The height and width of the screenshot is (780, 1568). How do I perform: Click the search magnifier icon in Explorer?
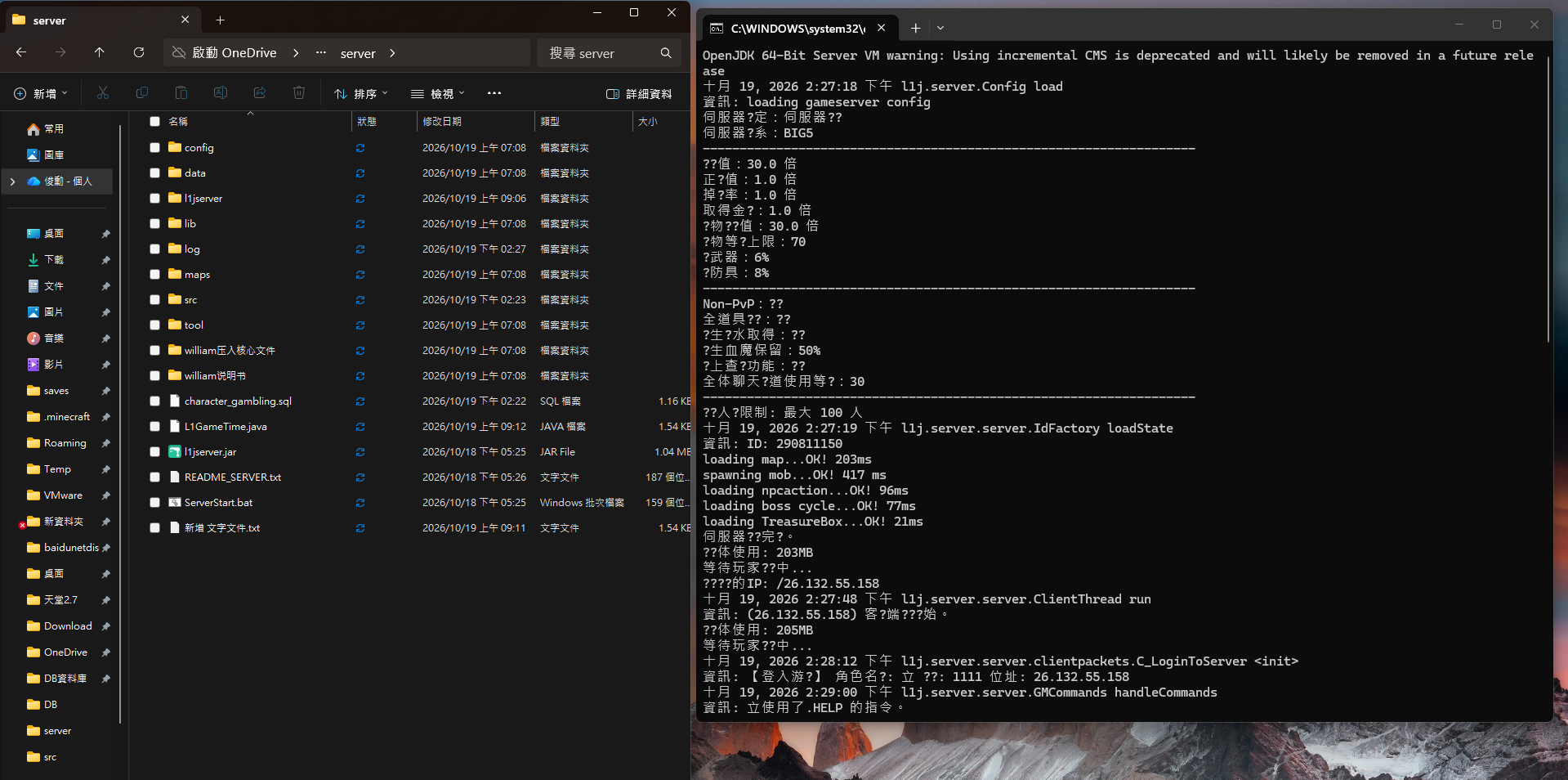[x=666, y=53]
